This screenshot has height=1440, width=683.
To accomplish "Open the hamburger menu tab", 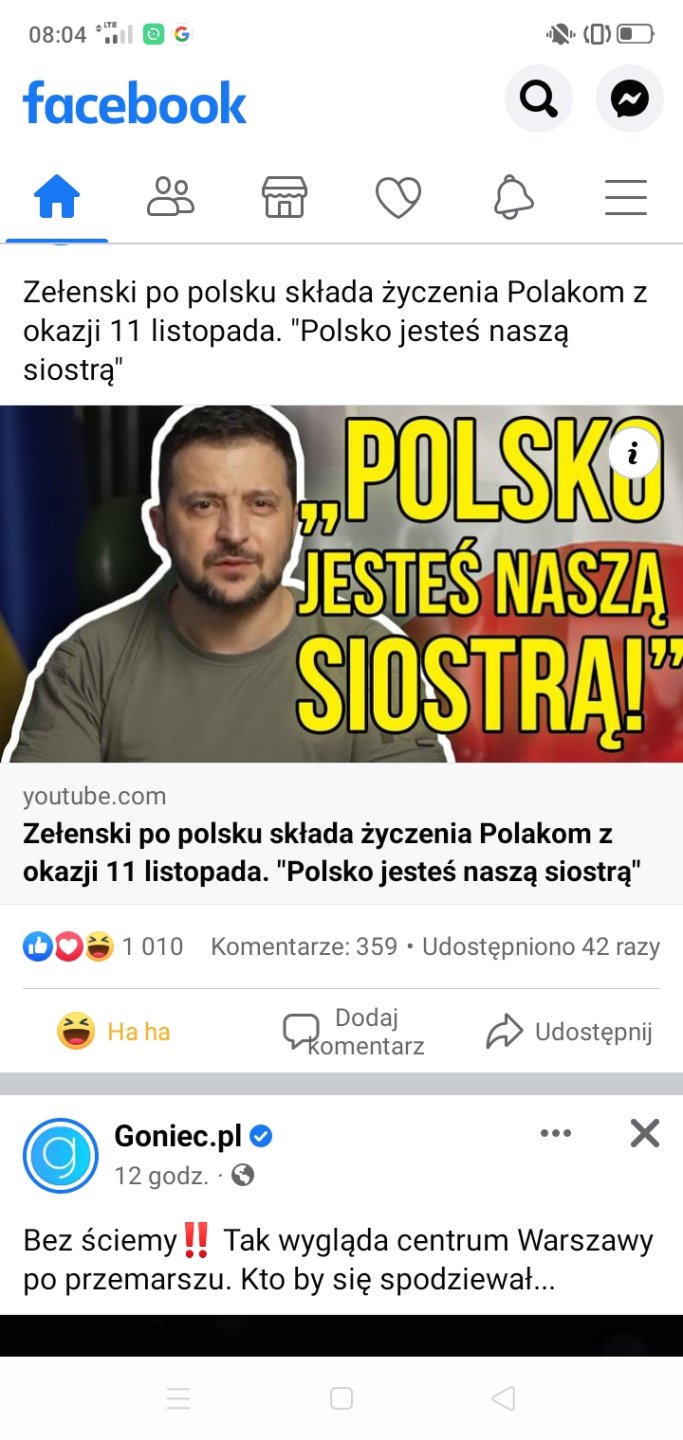I will tap(626, 197).
